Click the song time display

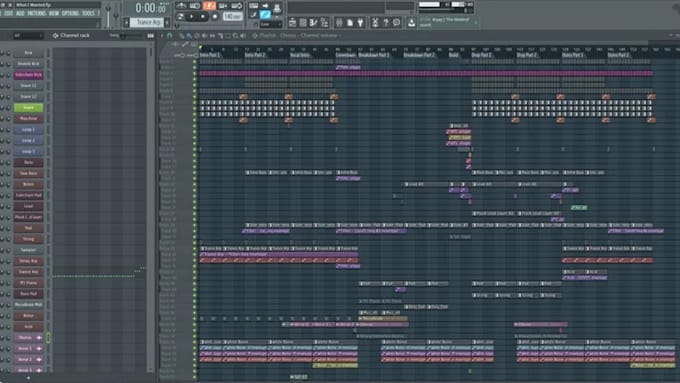point(150,8)
